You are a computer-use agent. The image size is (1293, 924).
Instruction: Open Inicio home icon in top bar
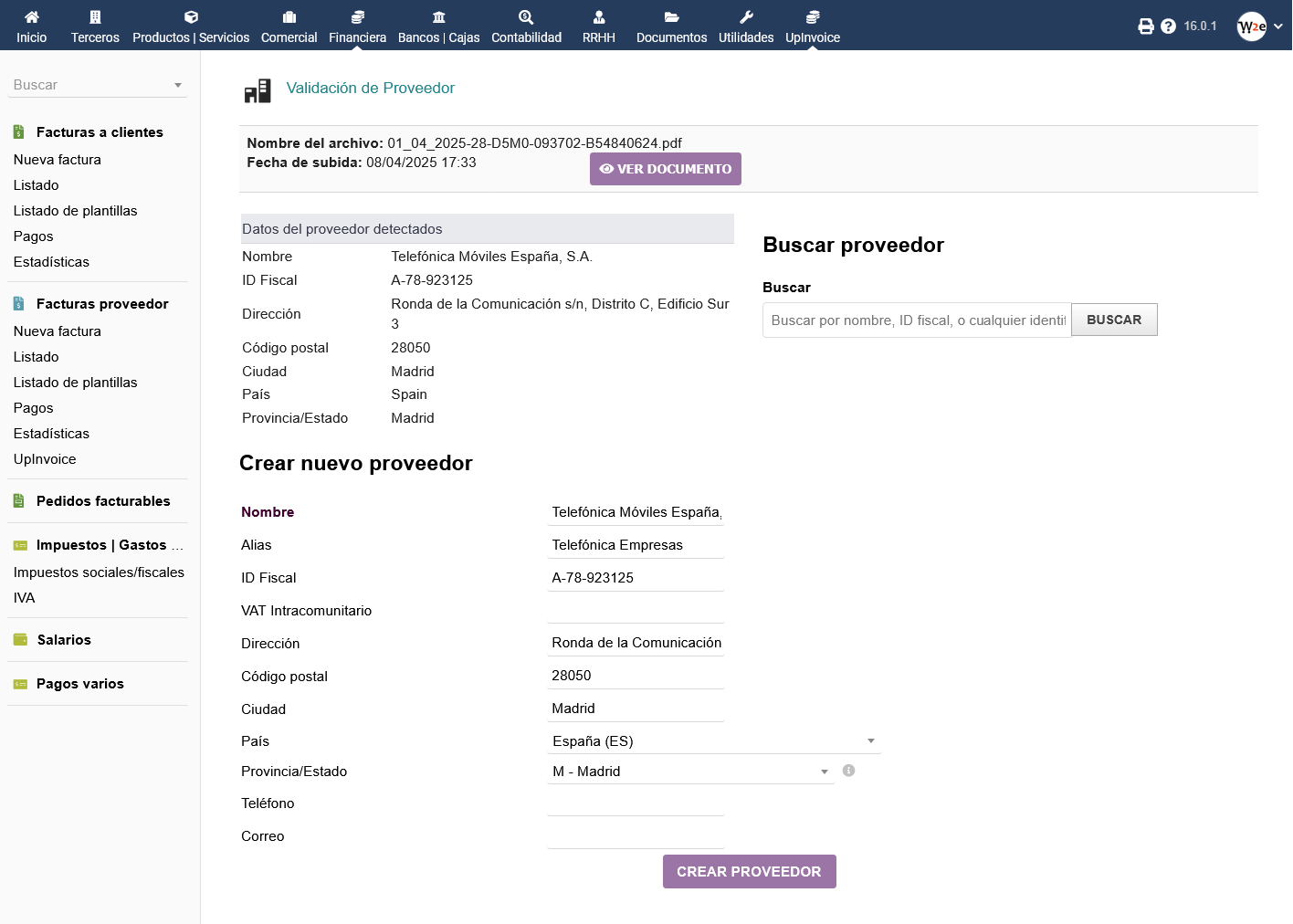31,16
